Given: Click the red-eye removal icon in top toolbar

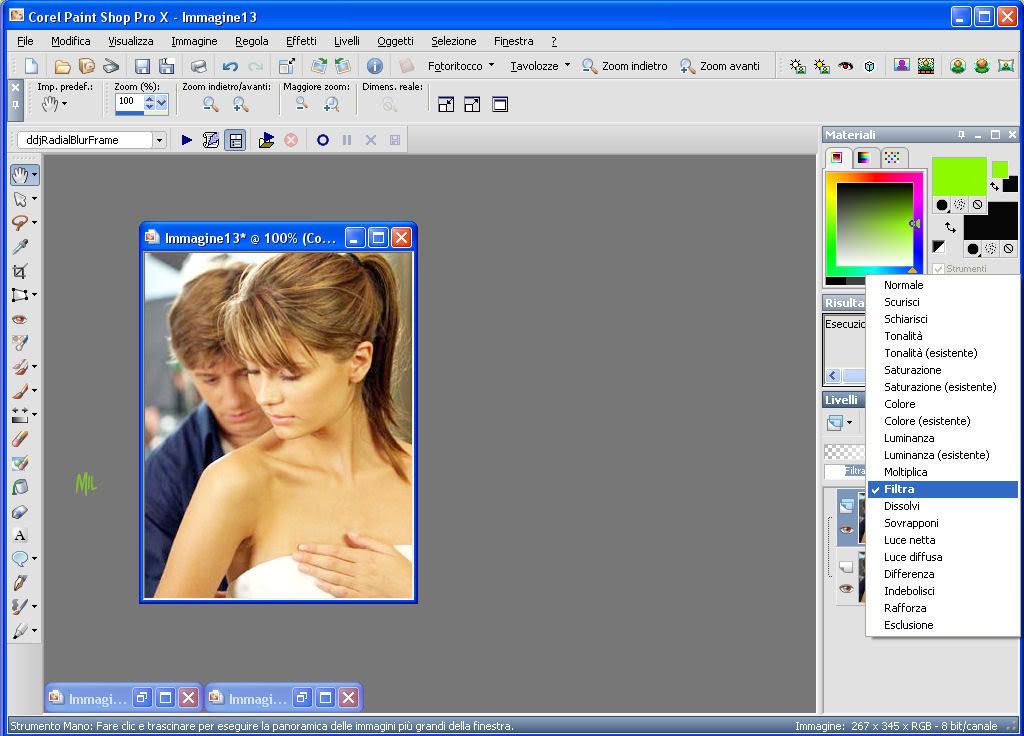Looking at the screenshot, I should pos(846,66).
